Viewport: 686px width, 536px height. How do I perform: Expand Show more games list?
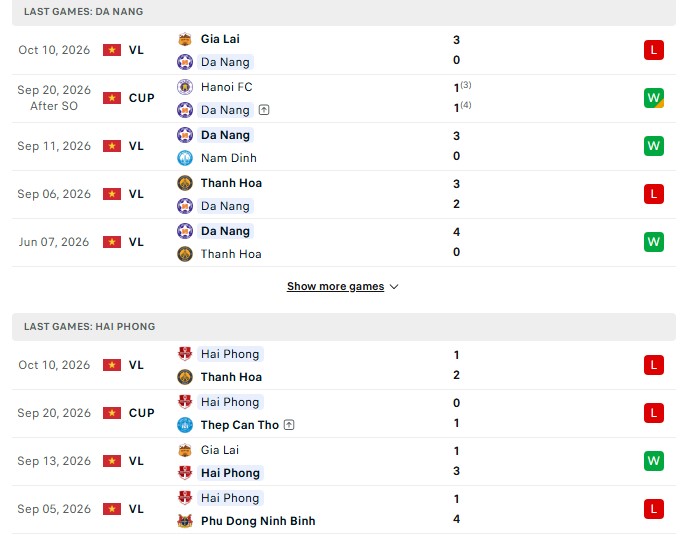pyautogui.click(x=335, y=286)
